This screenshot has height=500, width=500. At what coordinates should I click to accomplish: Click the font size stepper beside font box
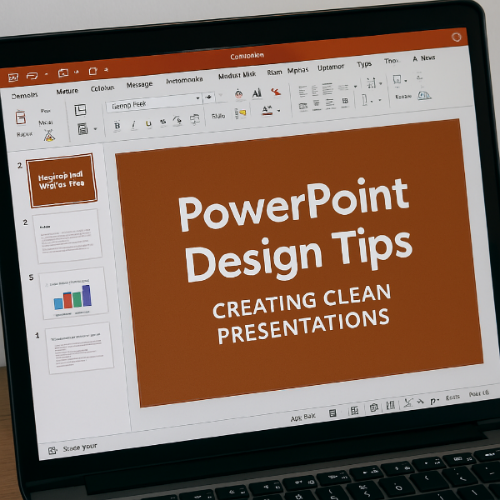point(209,97)
